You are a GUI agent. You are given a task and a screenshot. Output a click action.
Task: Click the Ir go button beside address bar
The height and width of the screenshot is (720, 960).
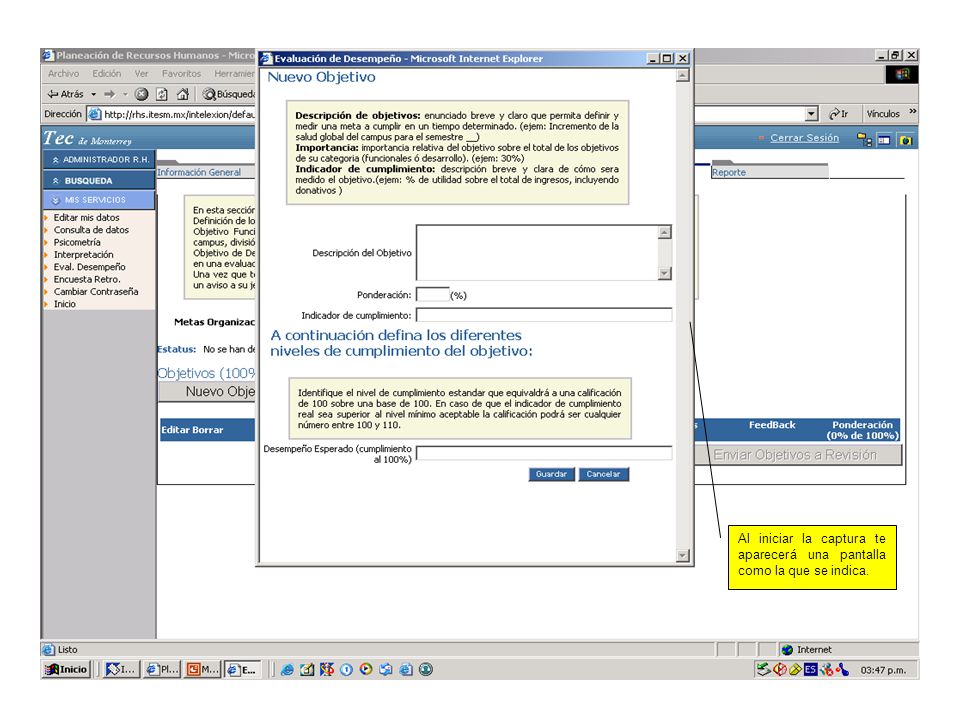pyautogui.click(x=838, y=114)
